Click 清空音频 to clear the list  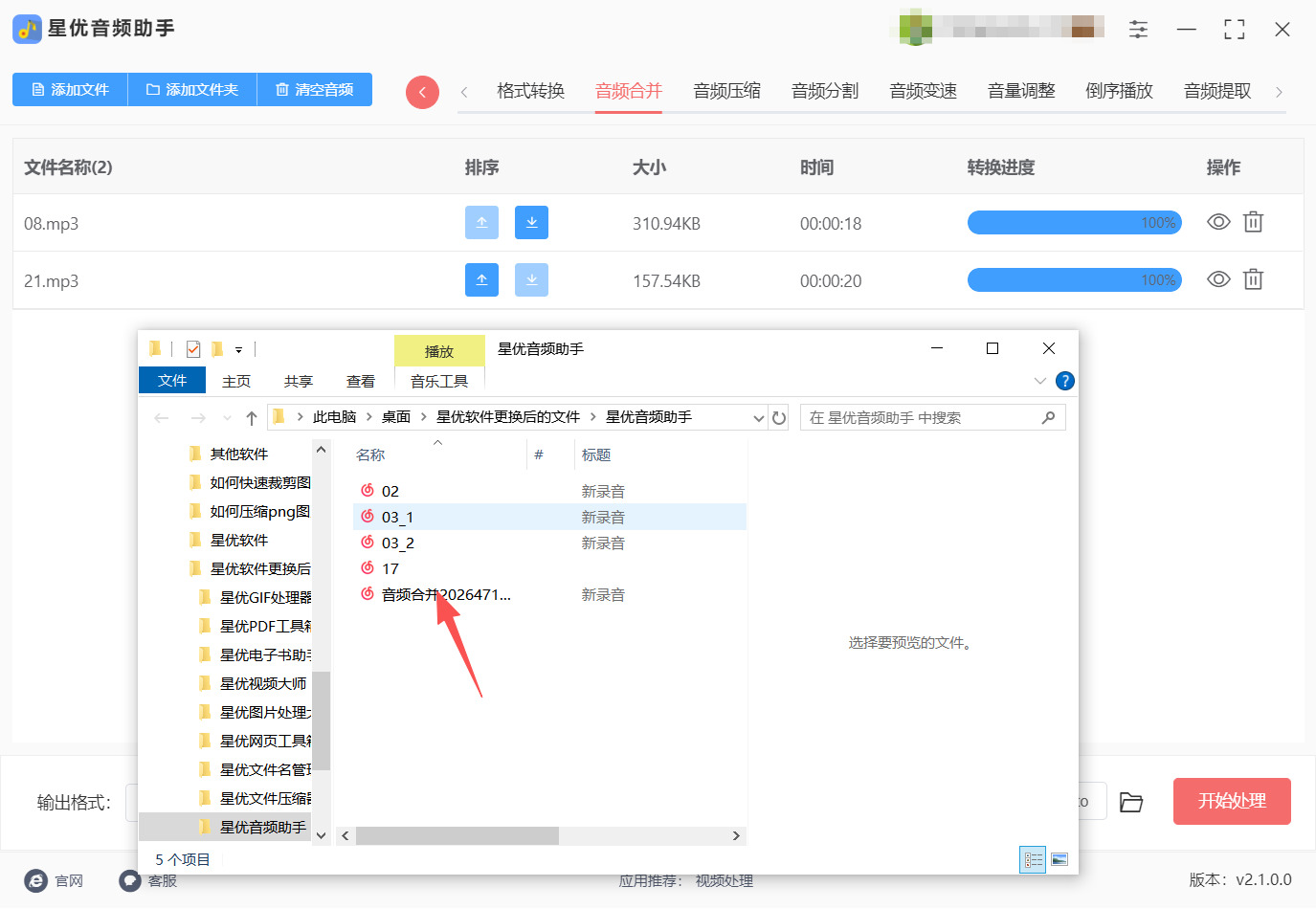tap(315, 90)
